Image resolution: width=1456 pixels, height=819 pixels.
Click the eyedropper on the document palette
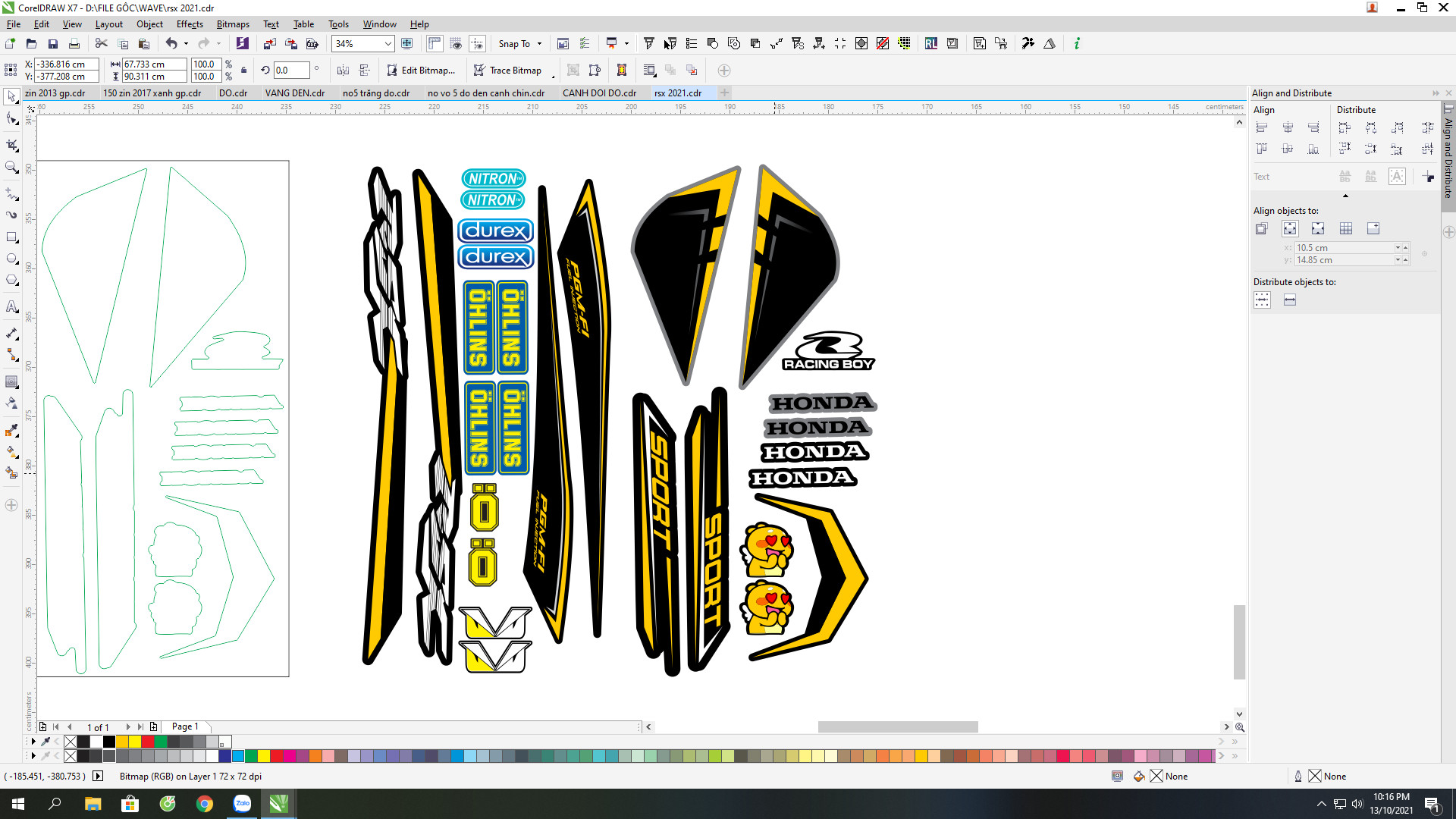point(45,742)
